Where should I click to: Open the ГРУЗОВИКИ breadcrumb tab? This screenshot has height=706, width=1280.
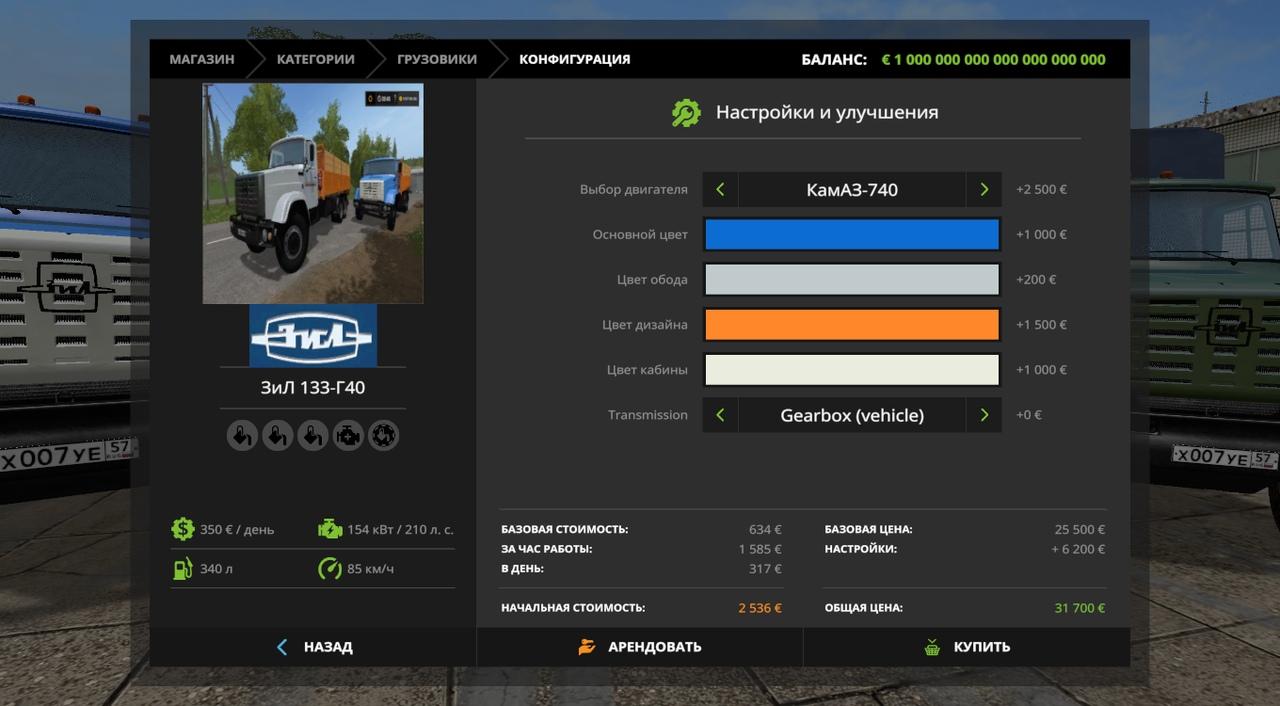(436, 59)
